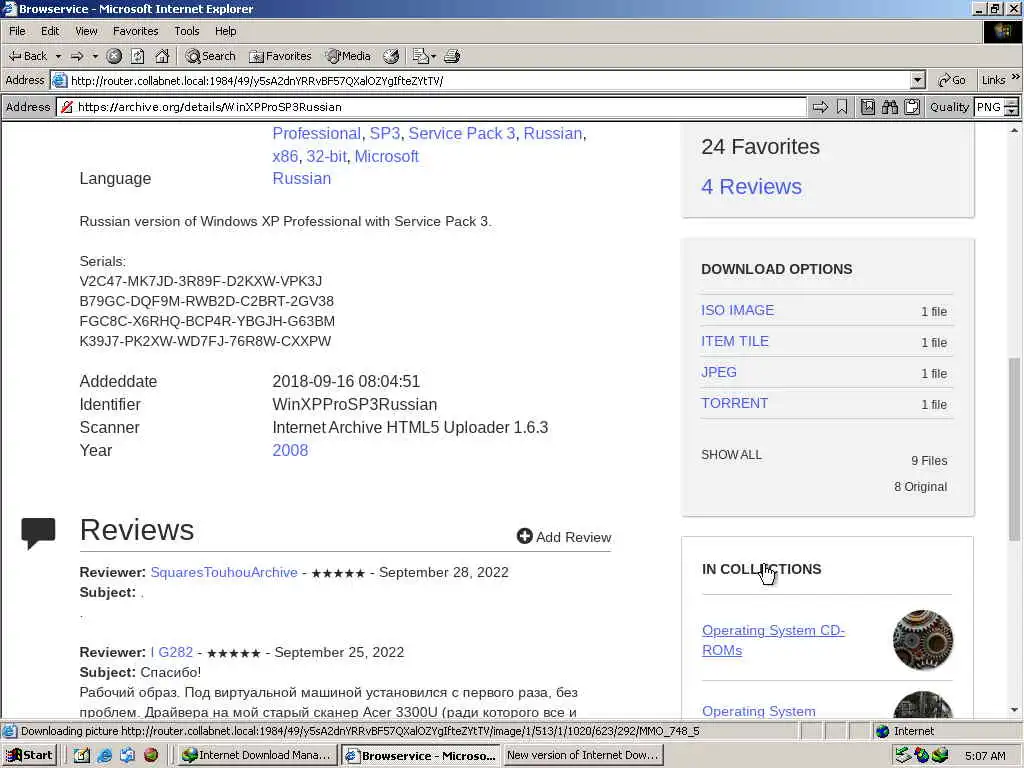Click the insecure lock icon in Browservice address

[67, 107]
